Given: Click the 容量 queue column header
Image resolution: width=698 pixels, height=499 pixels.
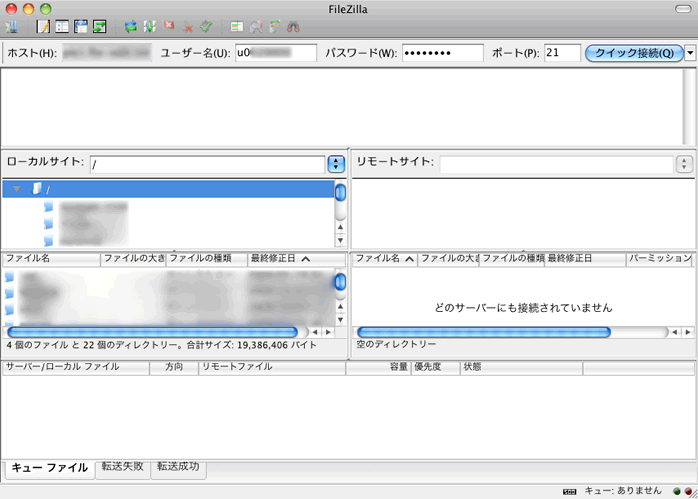Looking at the screenshot, I should [378, 367].
